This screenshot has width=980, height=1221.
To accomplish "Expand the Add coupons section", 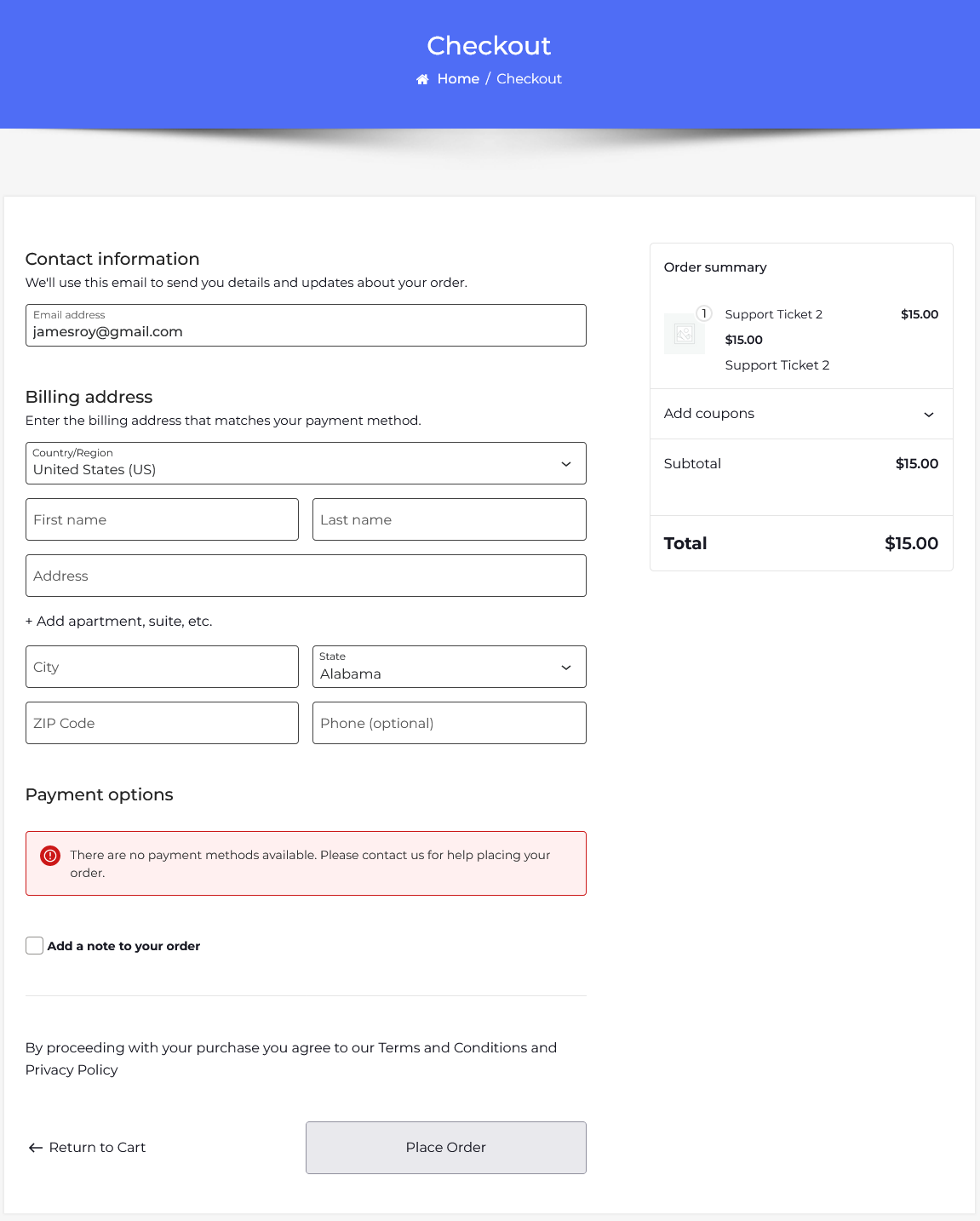I will click(x=800, y=414).
